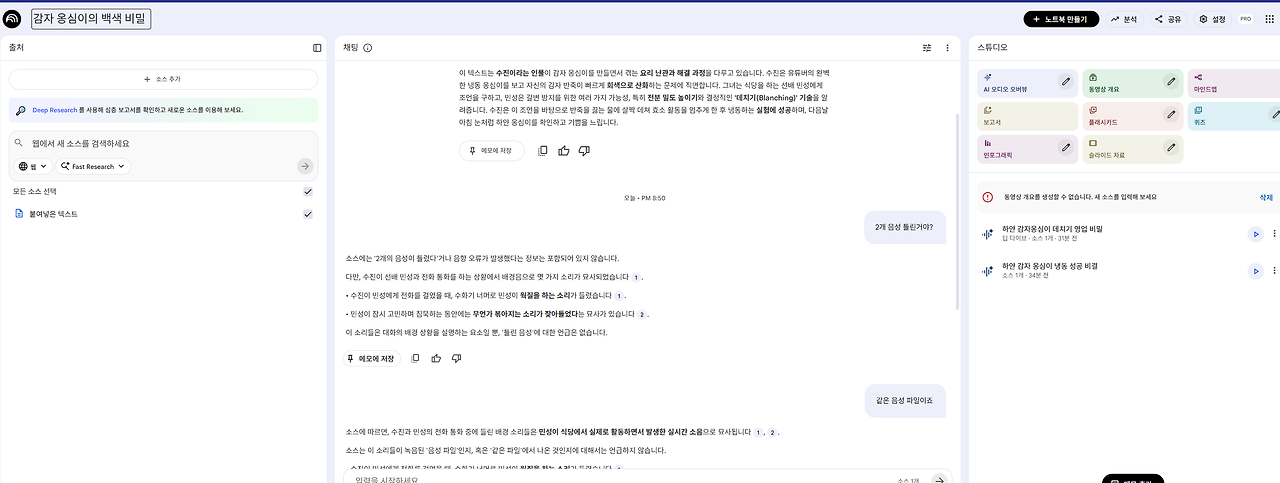1280x483 pixels.
Task: Create an 인포그래픽
Action: (x=1028, y=149)
